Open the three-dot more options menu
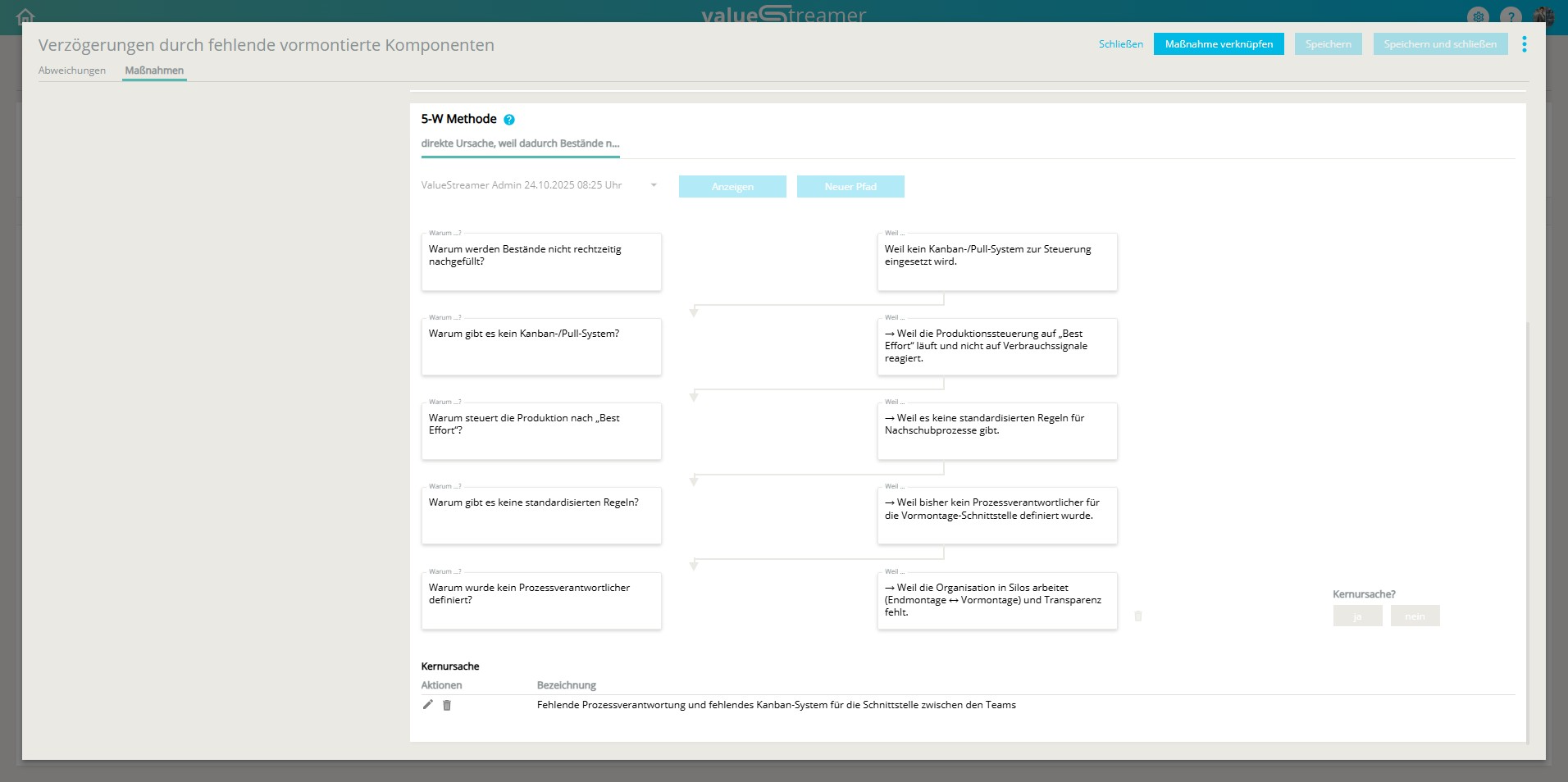Image resolution: width=1568 pixels, height=782 pixels. tap(1524, 44)
